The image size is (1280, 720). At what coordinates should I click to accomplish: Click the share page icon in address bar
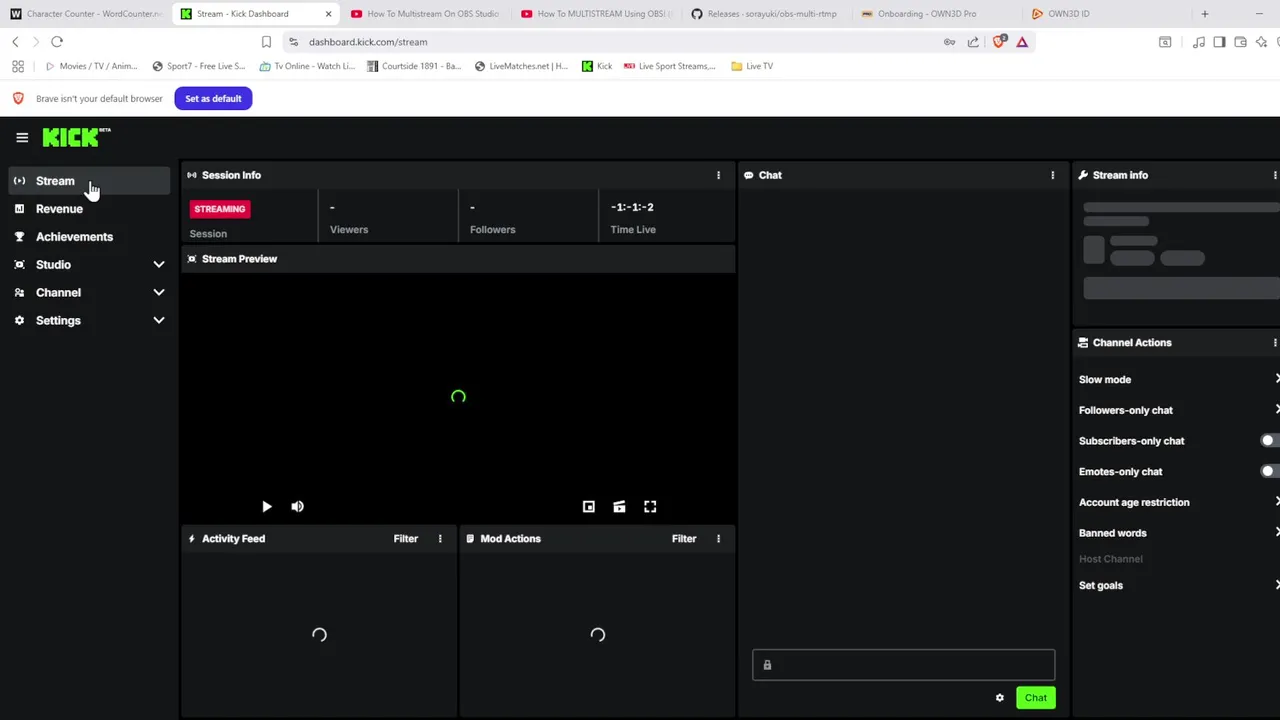(973, 42)
